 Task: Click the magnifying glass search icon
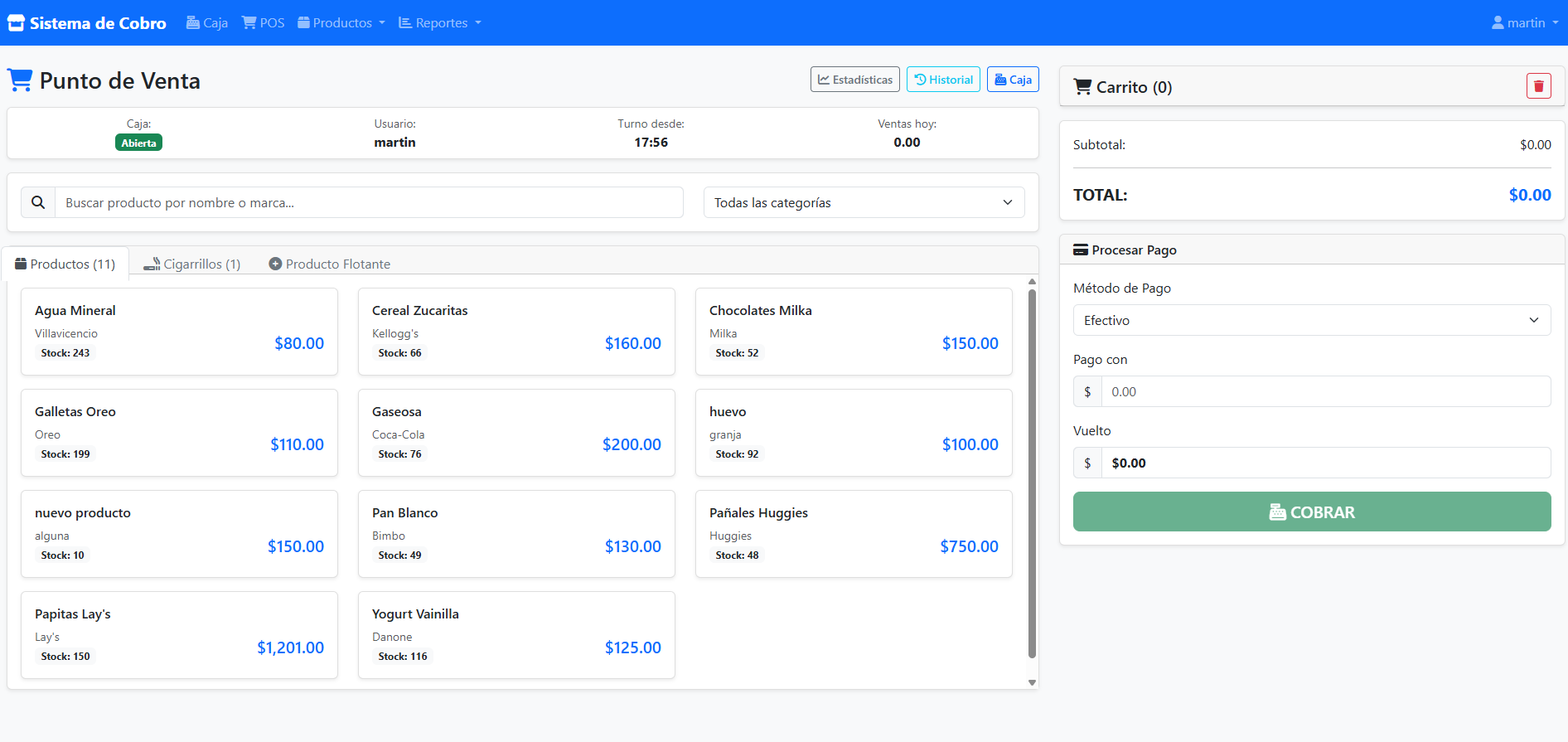(38, 202)
